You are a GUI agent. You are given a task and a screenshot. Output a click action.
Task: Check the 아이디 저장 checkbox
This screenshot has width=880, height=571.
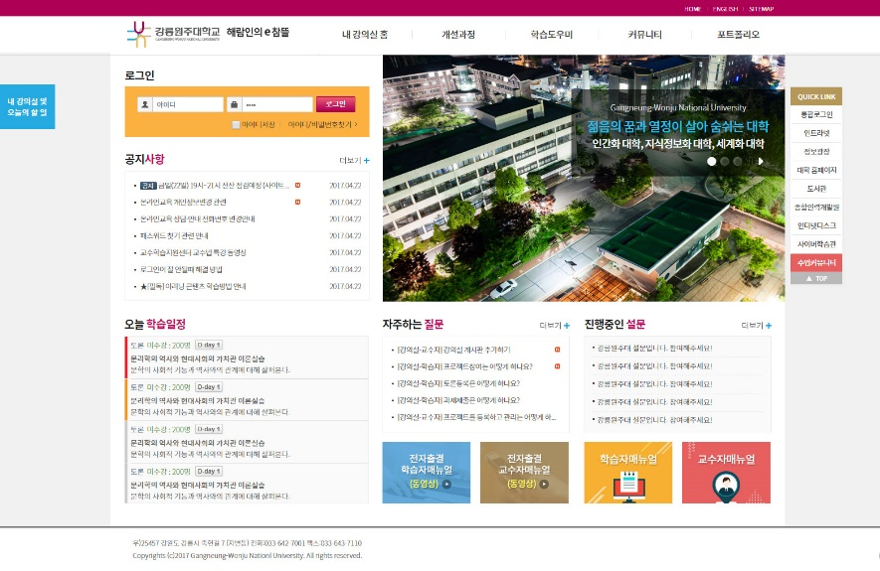pos(236,125)
